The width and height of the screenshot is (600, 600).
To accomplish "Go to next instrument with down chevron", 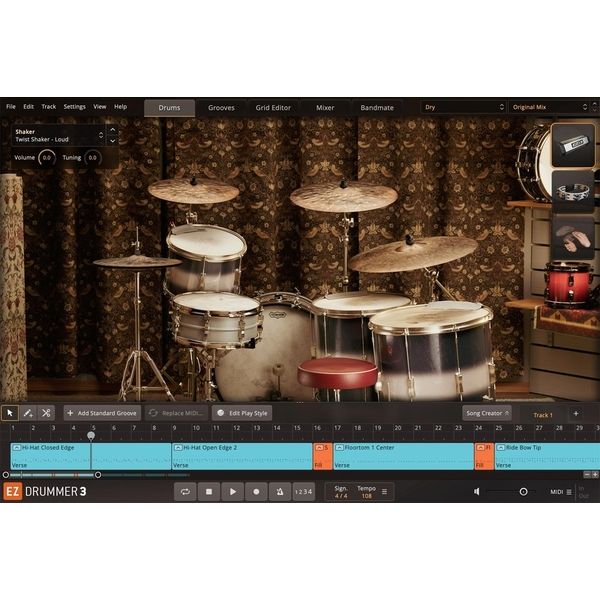I will pos(112,140).
